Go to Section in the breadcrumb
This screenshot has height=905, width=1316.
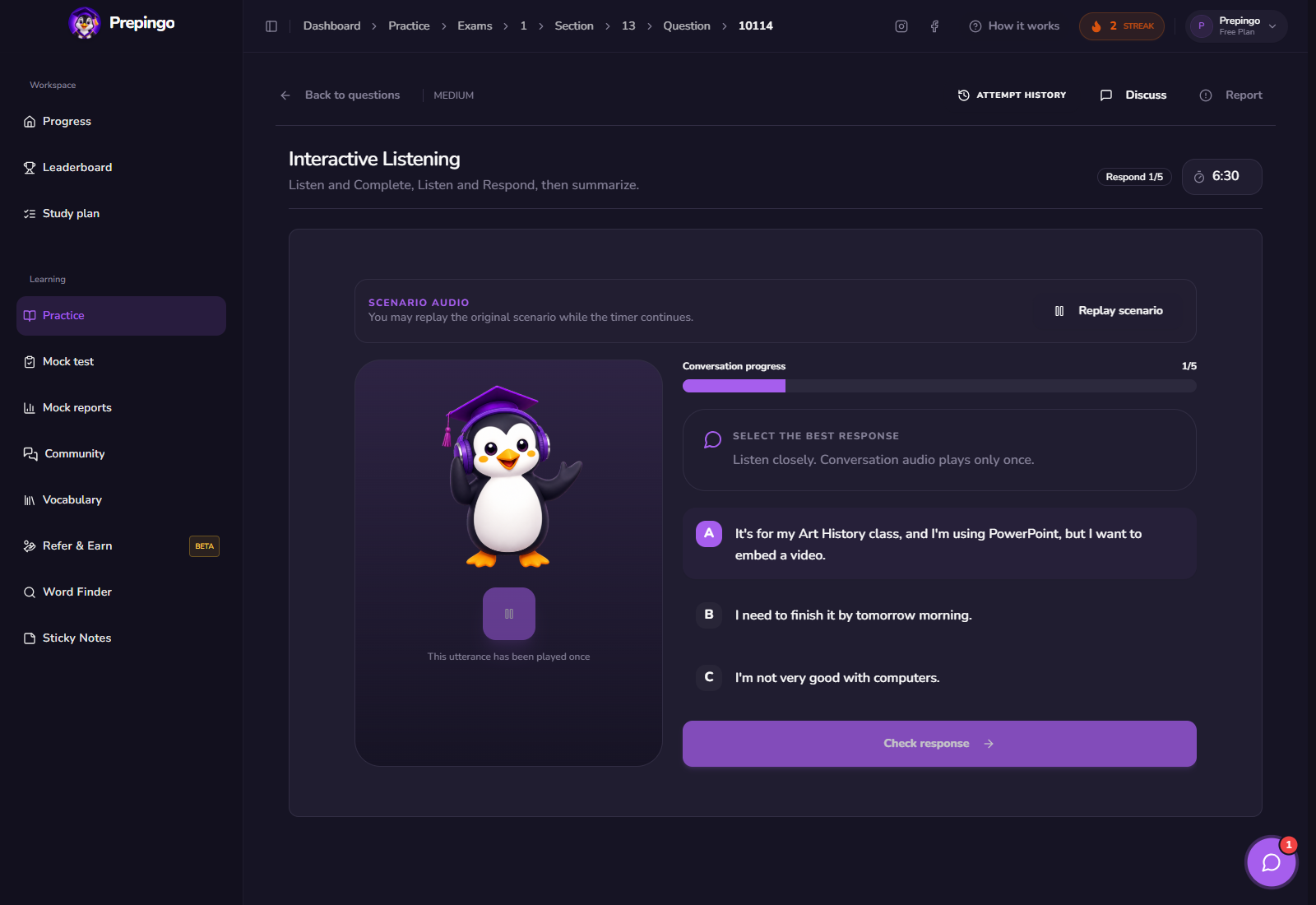click(x=574, y=26)
